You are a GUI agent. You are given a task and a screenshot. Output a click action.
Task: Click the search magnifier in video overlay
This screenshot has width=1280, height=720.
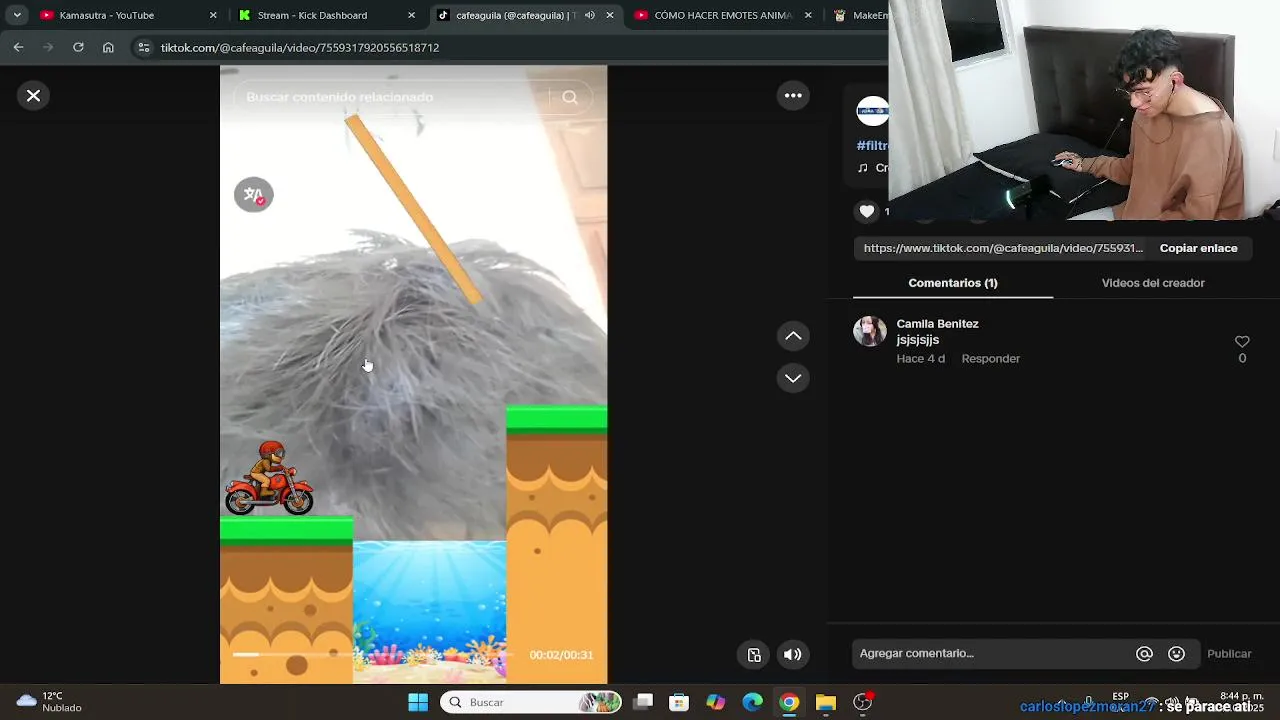click(570, 97)
